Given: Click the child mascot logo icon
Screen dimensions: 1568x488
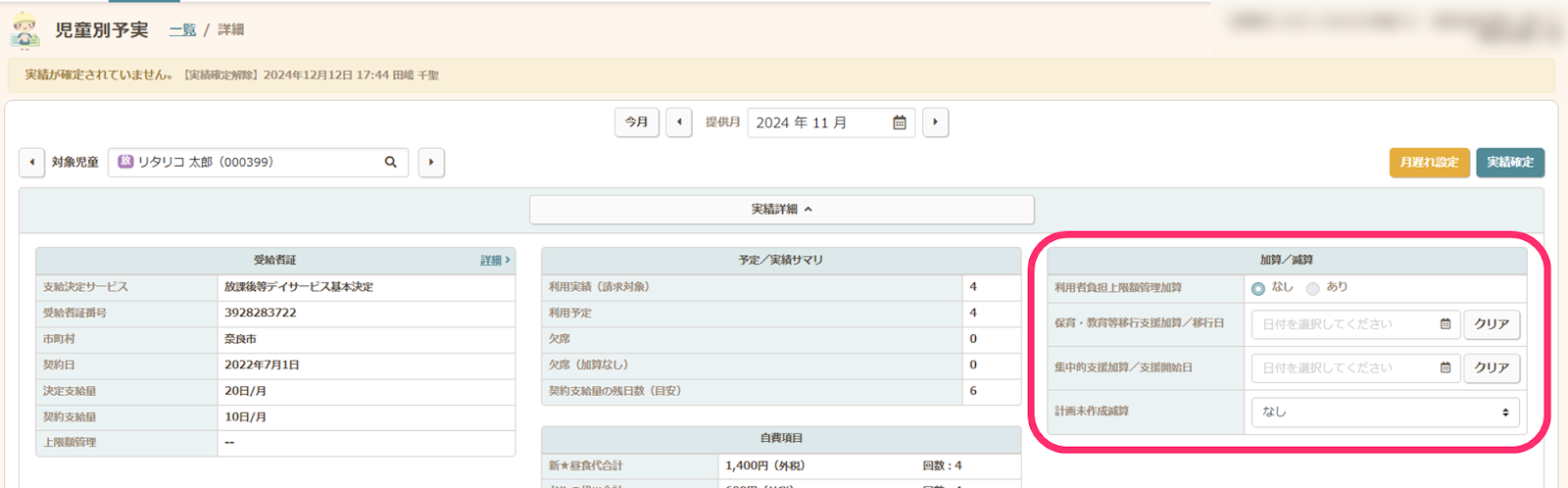Looking at the screenshot, I should point(24,30).
